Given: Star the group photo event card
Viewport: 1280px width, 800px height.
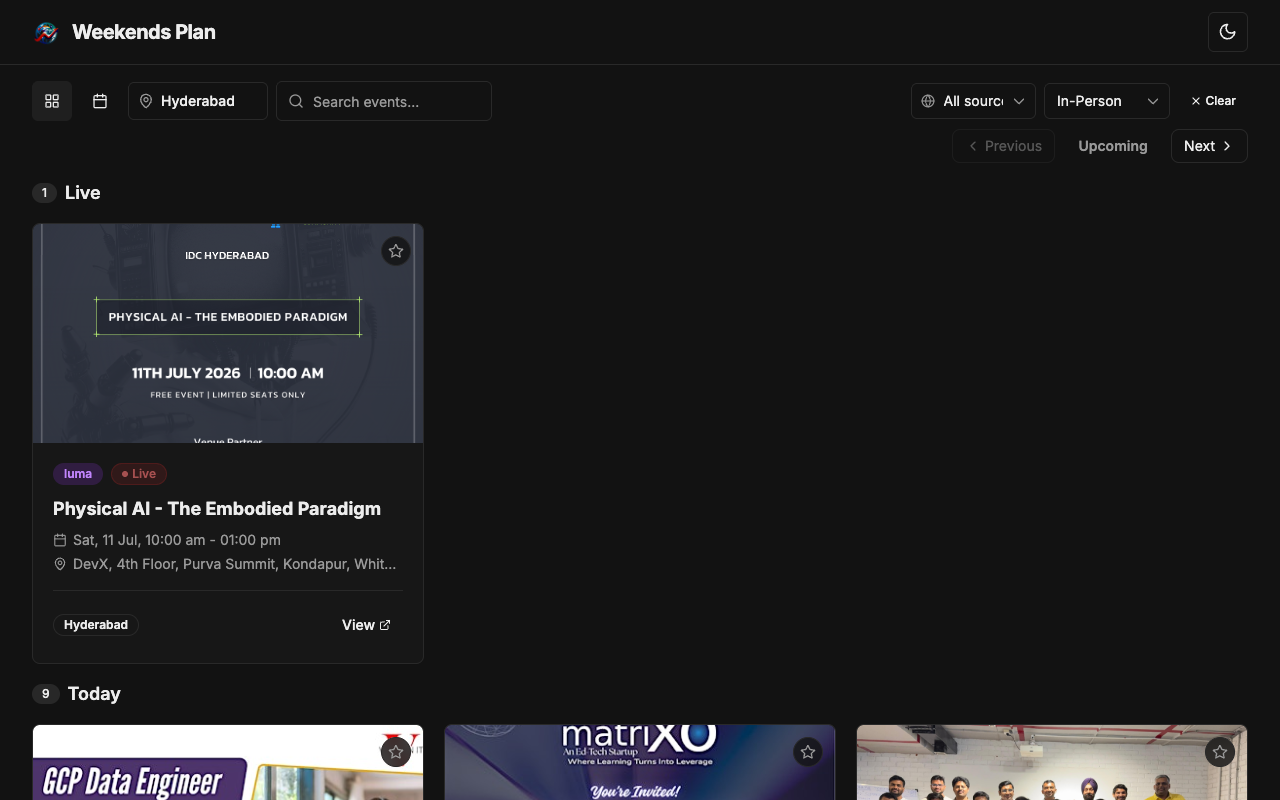Looking at the screenshot, I should click(x=1220, y=752).
